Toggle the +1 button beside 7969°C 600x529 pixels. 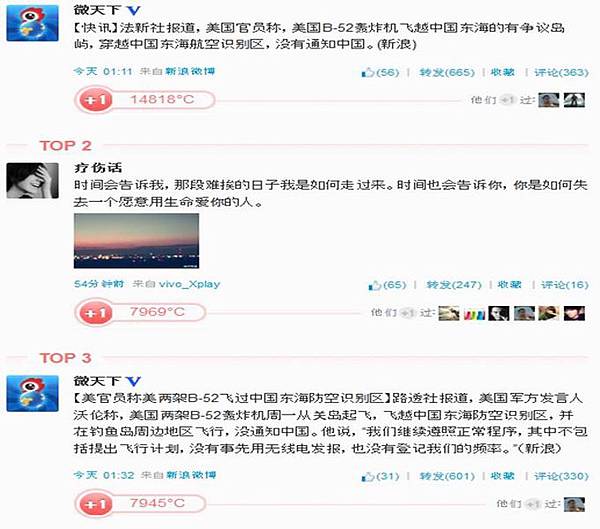95,313
